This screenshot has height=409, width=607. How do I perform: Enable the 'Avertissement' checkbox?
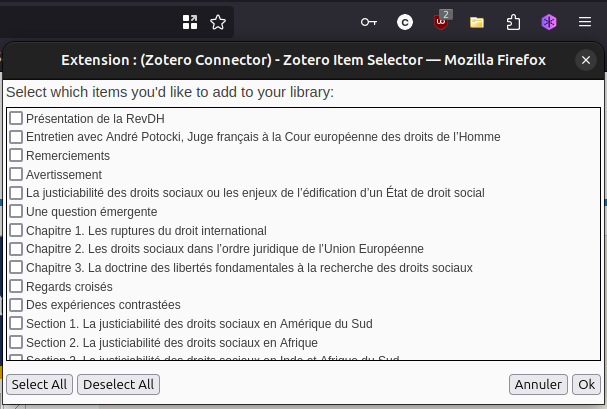point(16,174)
